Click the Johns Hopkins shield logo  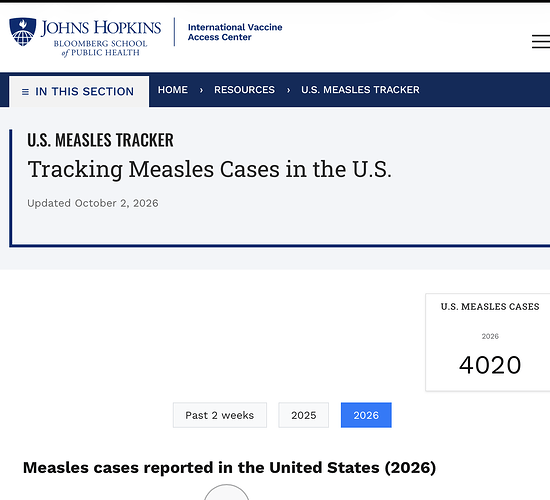pyautogui.click(x=23, y=32)
